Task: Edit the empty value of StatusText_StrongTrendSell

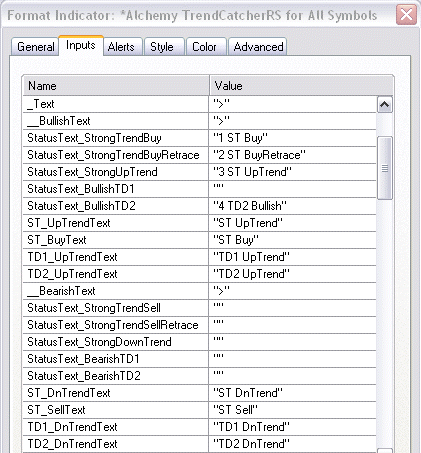Action: (293, 308)
